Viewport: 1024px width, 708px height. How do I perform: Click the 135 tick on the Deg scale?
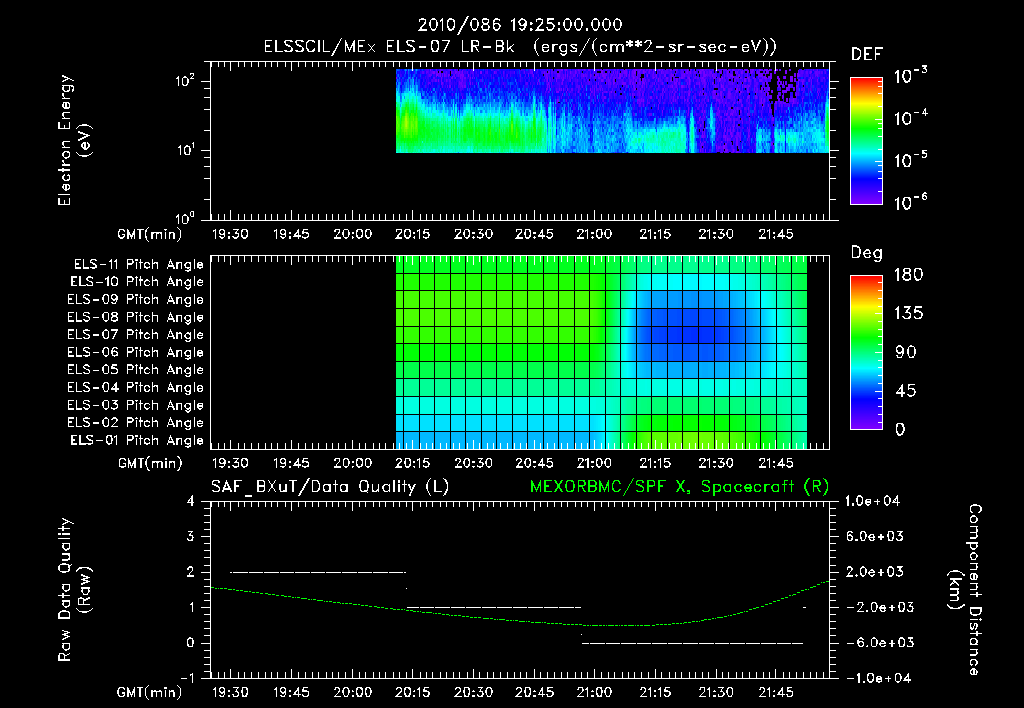coord(908,314)
